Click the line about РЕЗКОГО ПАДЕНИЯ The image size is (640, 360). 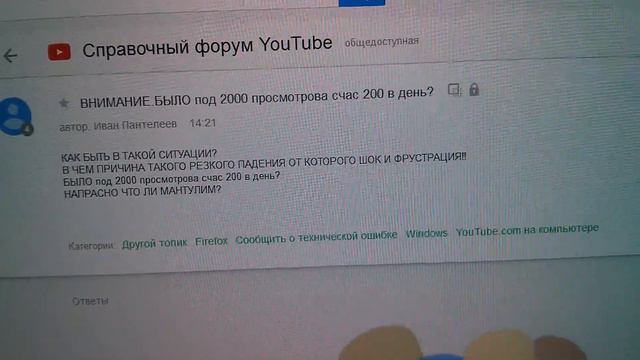264,163
